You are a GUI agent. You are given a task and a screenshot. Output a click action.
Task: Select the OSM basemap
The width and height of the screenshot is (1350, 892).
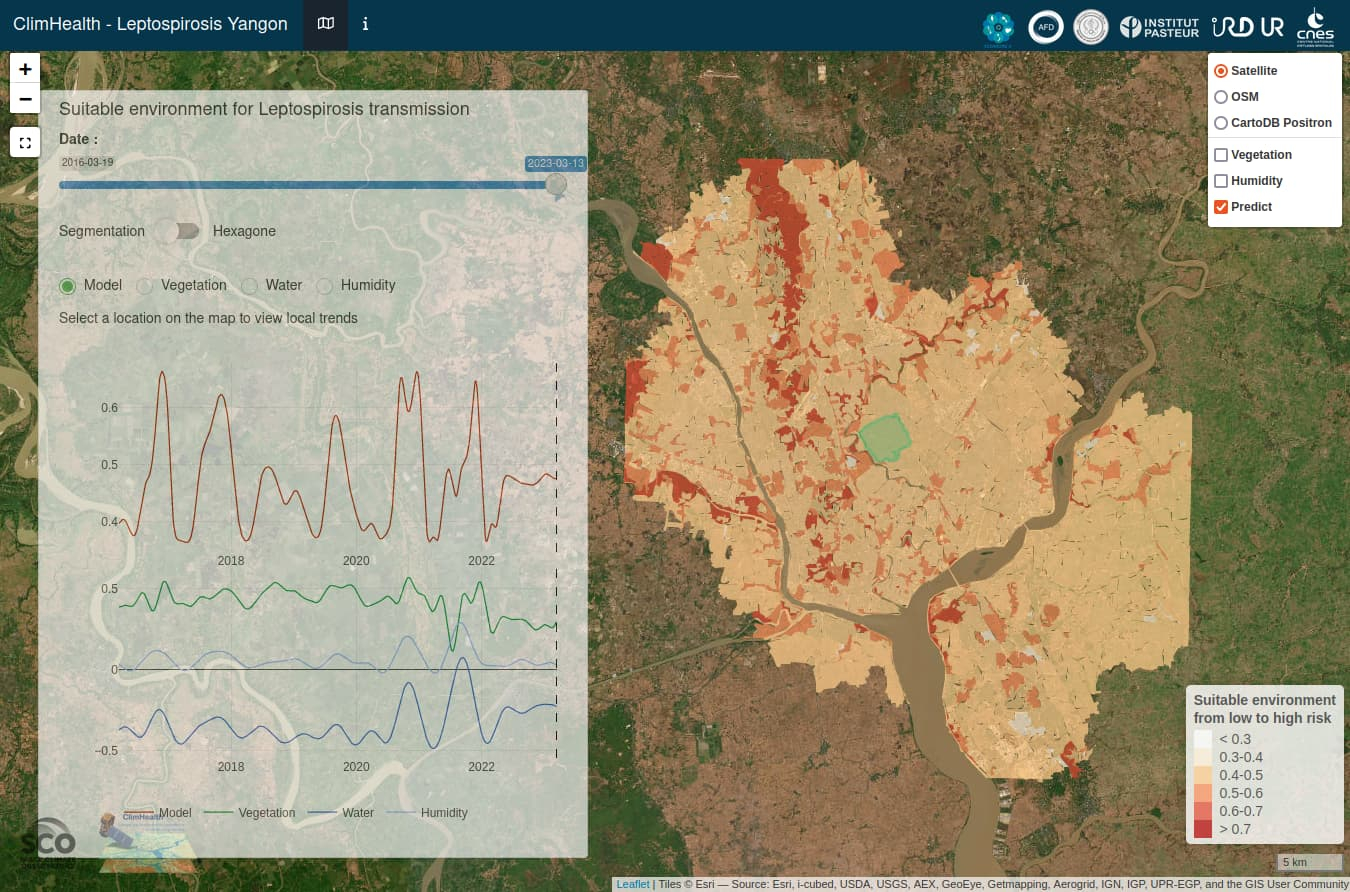click(1221, 97)
